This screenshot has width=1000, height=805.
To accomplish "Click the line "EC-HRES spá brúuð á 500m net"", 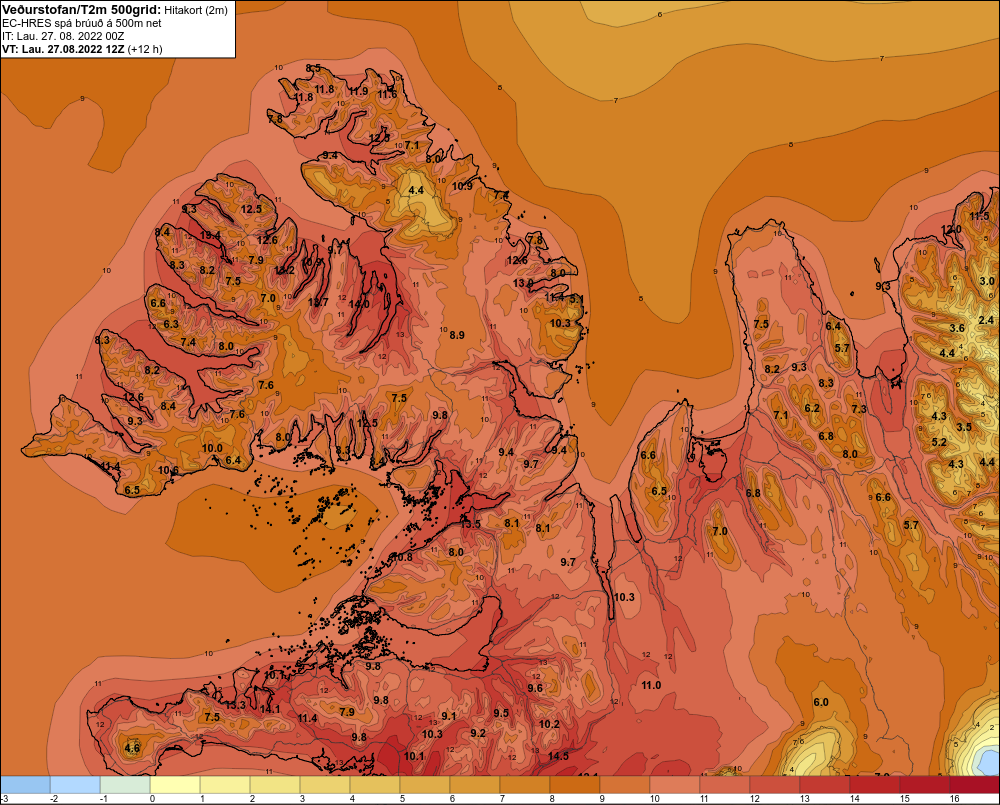I will (82, 23).
